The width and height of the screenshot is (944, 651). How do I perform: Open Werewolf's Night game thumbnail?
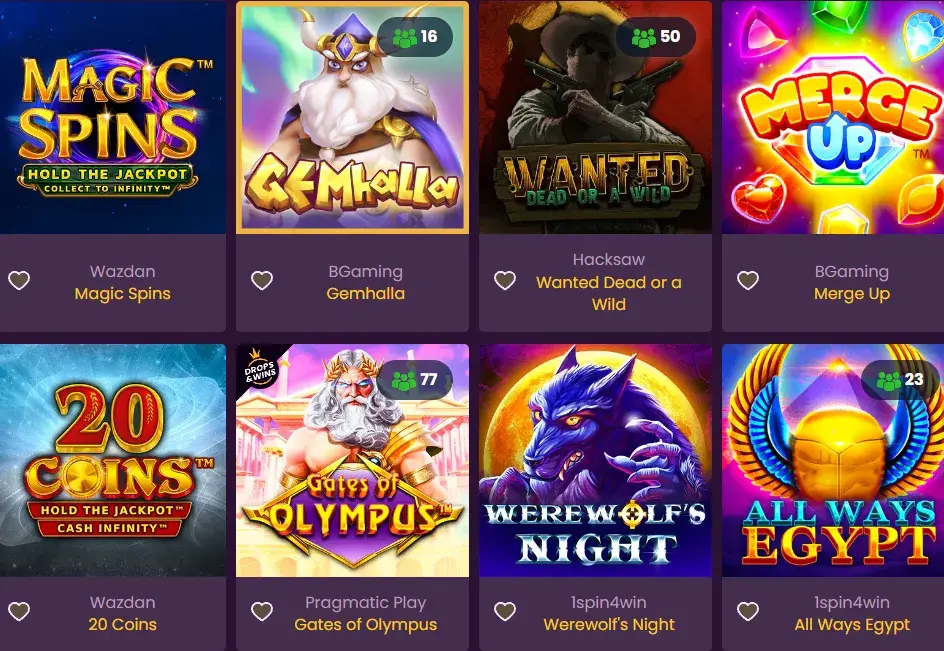pyautogui.click(x=595, y=461)
